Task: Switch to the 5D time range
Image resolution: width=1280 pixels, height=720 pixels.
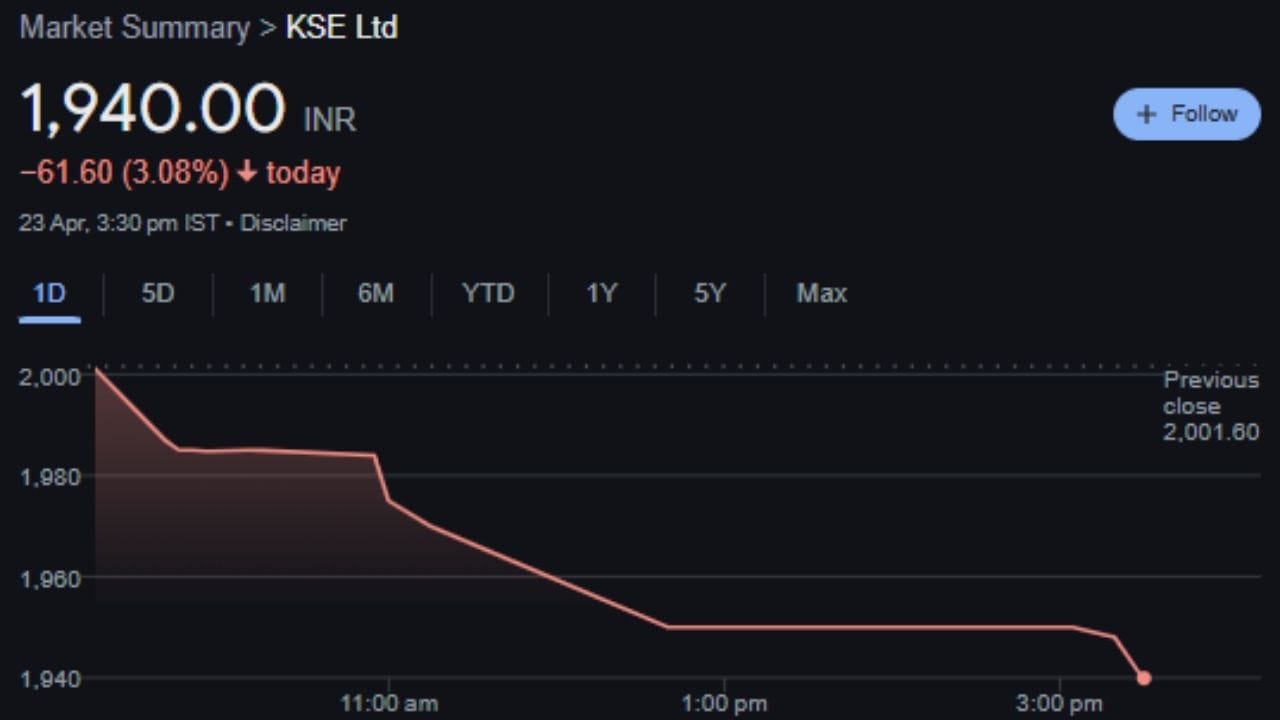Action: coord(157,293)
